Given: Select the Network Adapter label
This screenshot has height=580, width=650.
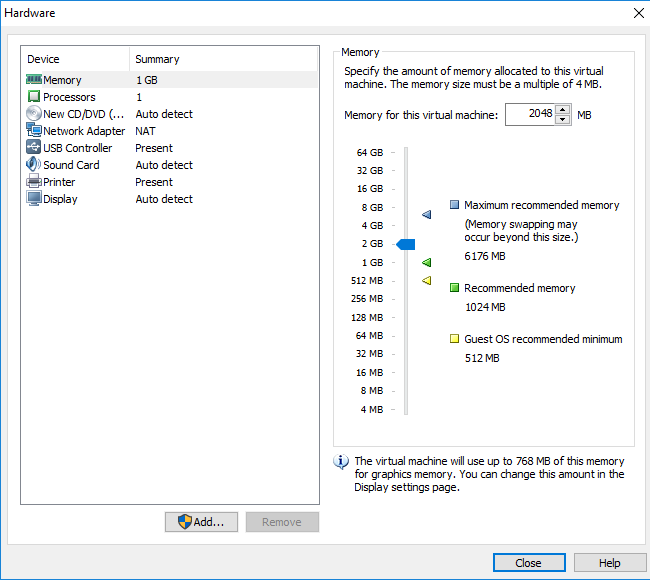Looking at the screenshot, I should point(84,131).
